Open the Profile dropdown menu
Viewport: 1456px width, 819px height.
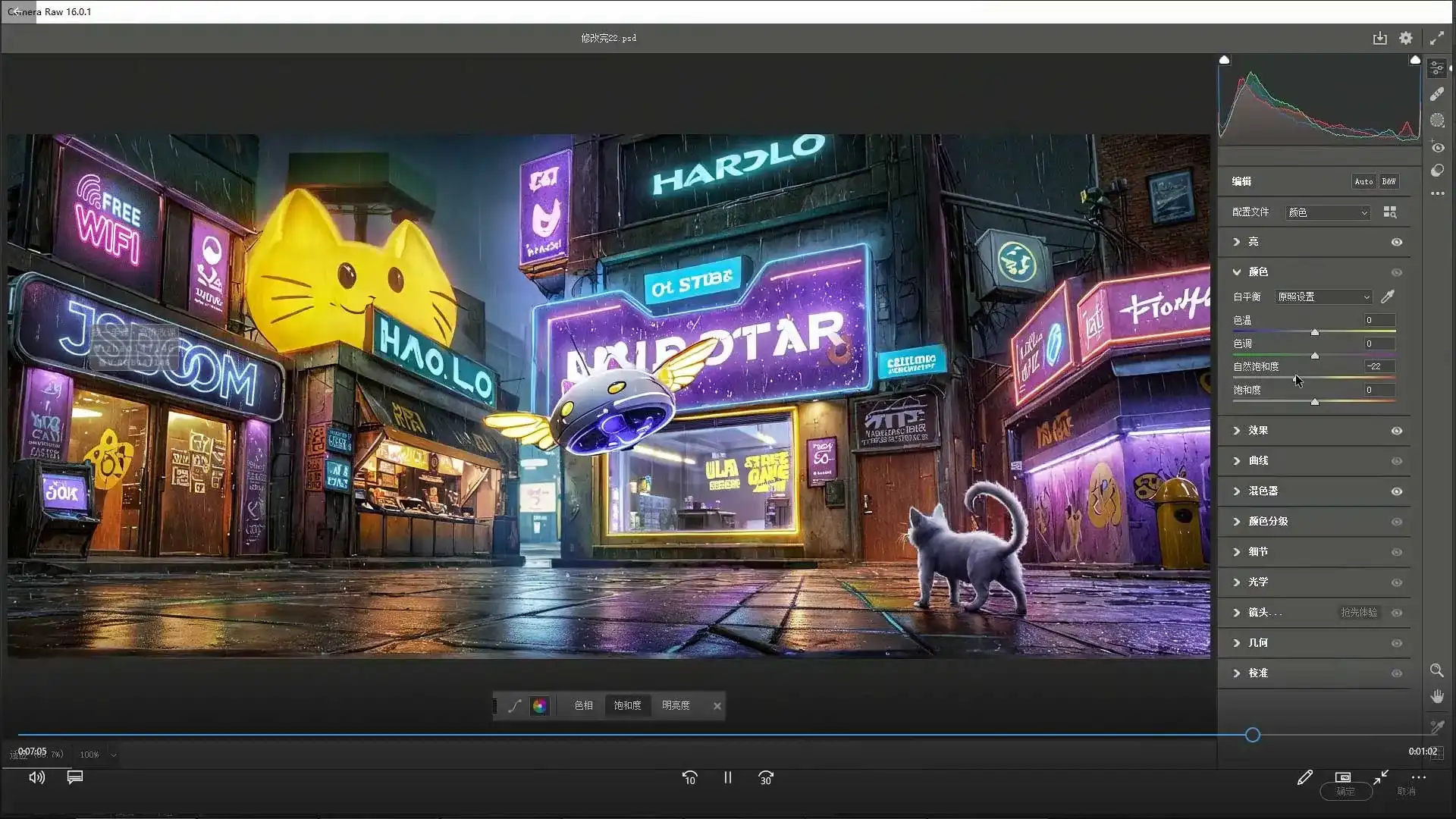pyautogui.click(x=1327, y=212)
